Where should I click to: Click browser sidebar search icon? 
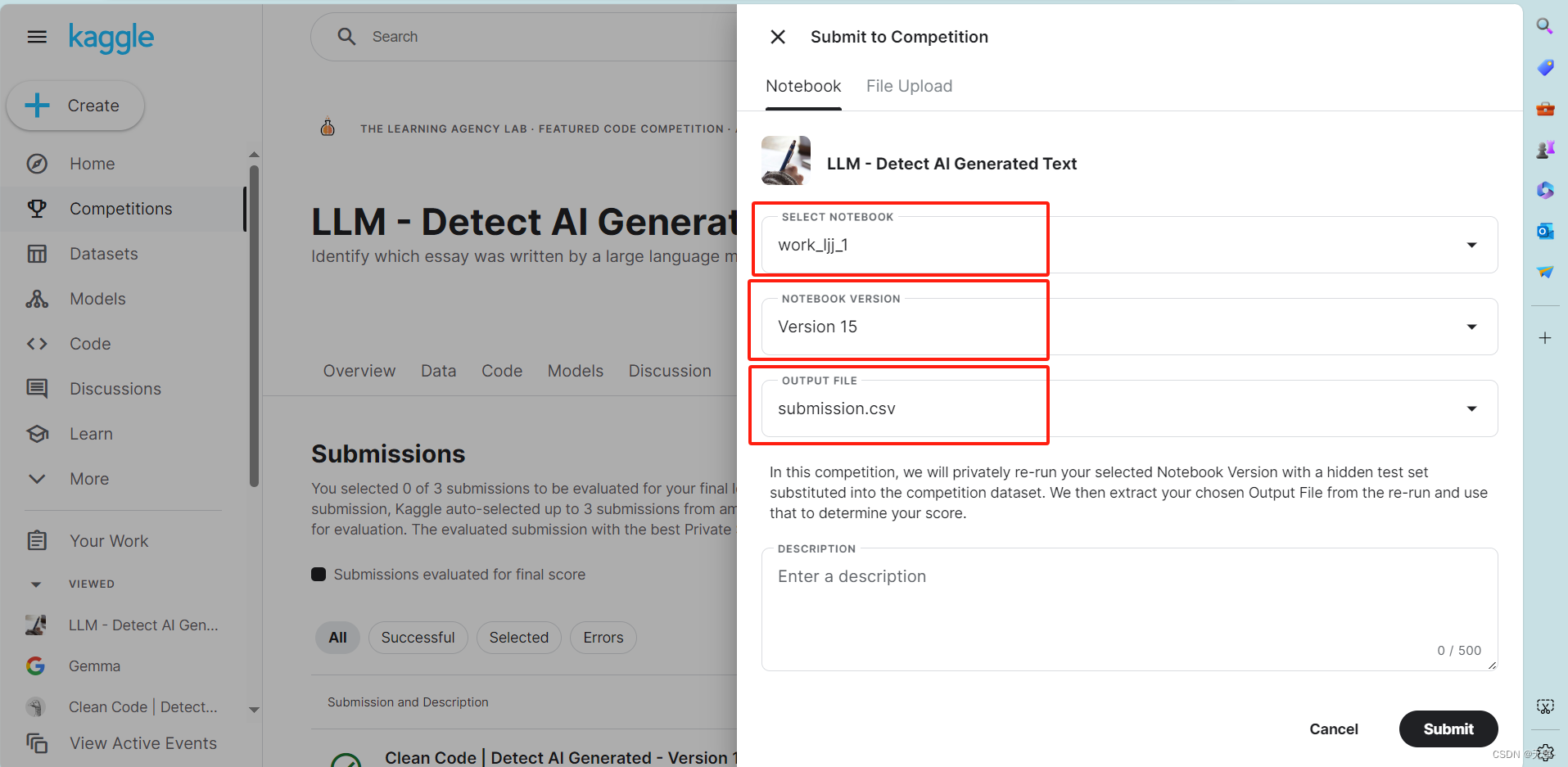tap(1545, 26)
